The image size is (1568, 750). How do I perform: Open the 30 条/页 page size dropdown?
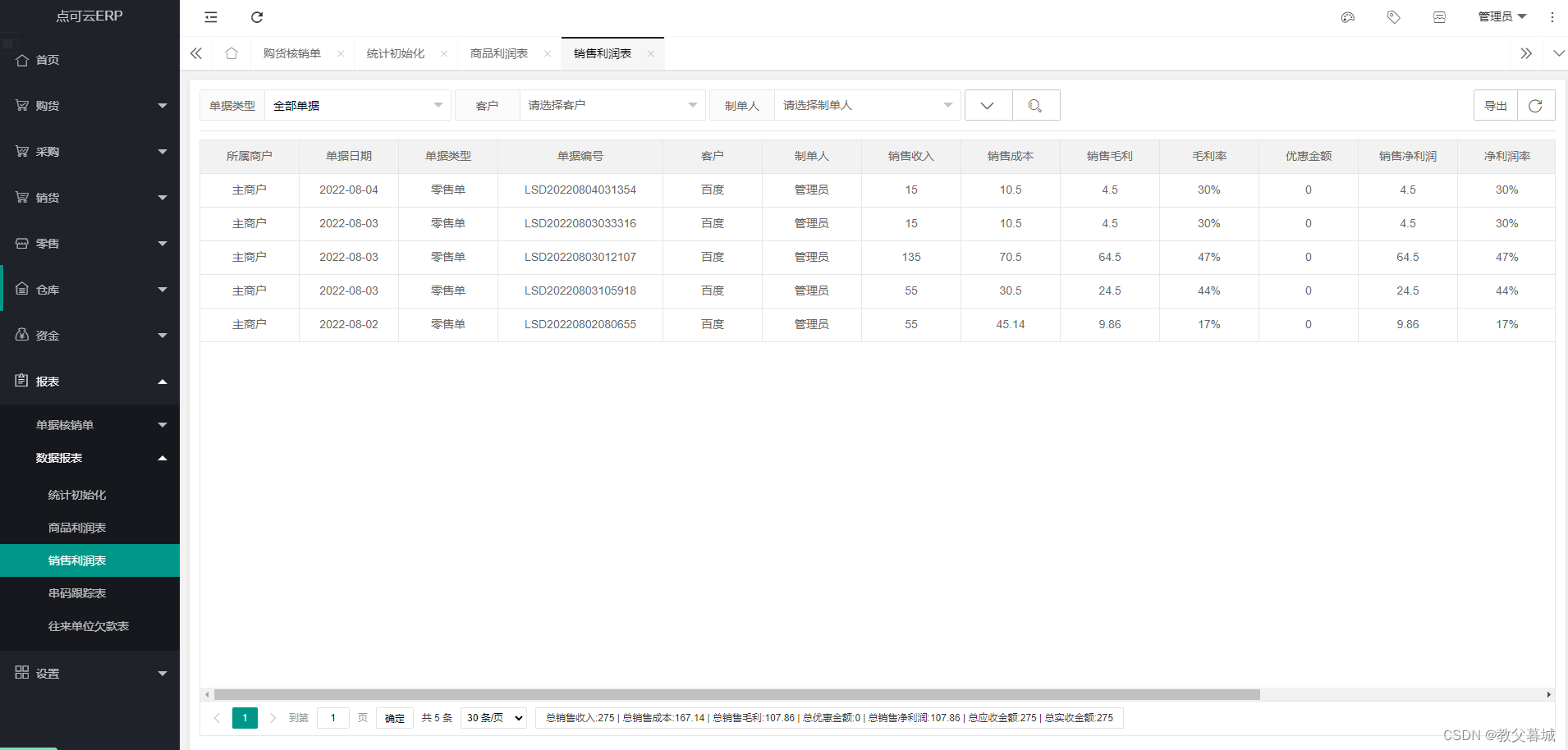(493, 718)
